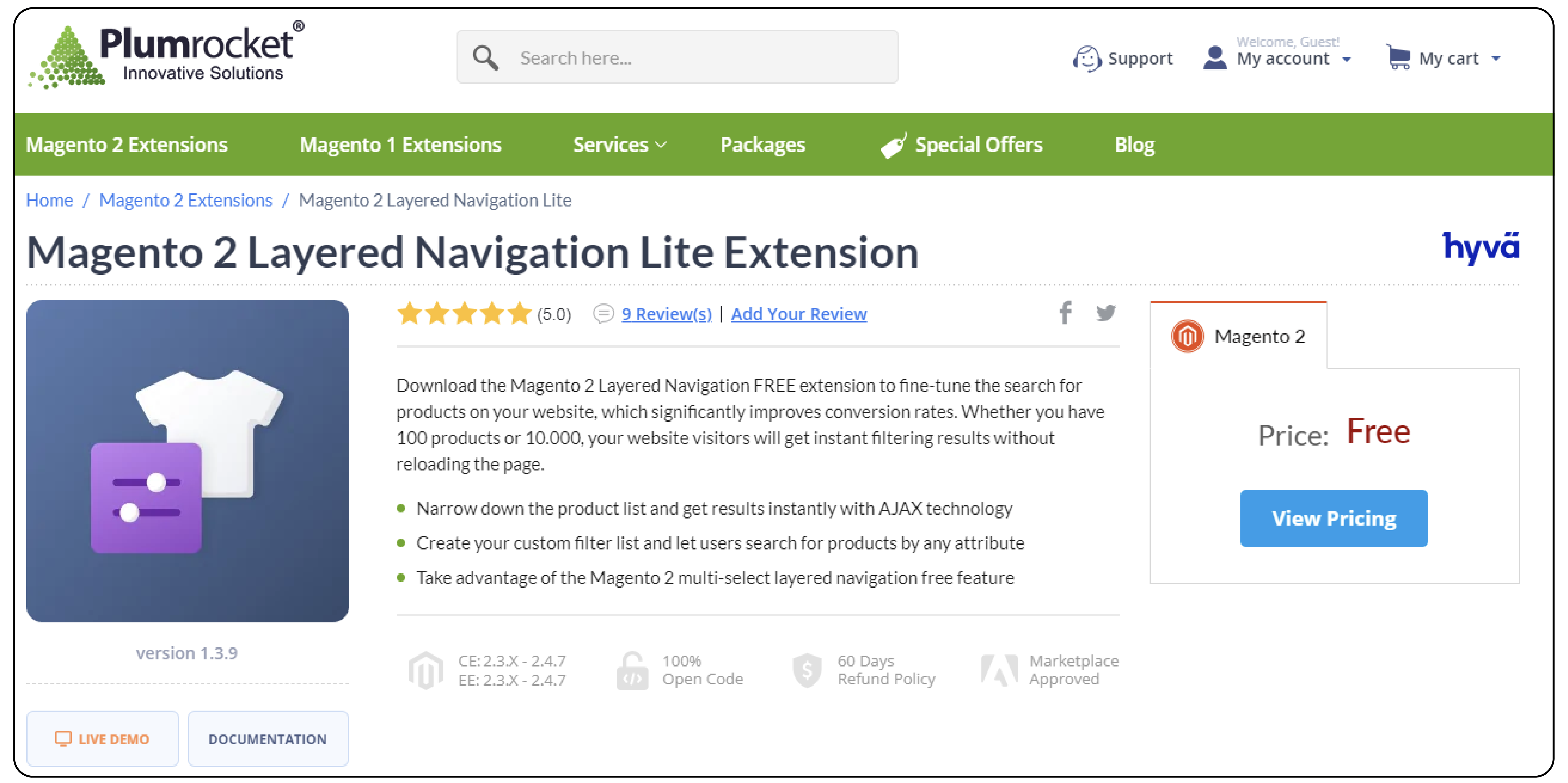Open Magento 2 Extensions menu
This screenshot has height=783, width=1568.
pyautogui.click(x=127, y=145)
